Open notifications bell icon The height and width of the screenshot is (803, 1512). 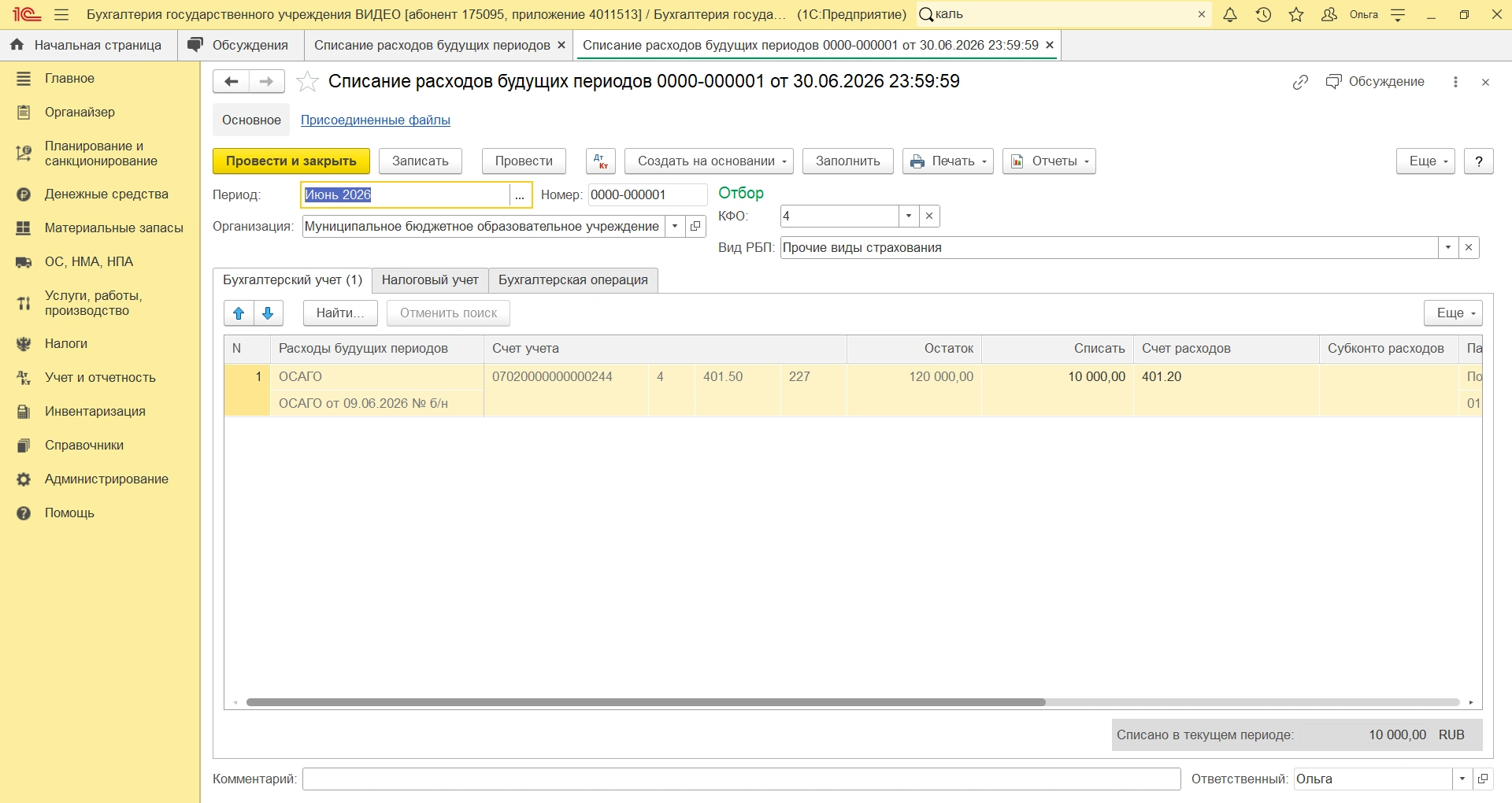tap(1230, 14)
